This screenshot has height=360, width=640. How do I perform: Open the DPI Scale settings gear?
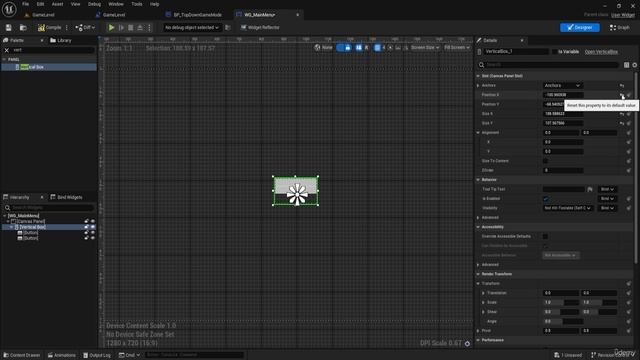pyautogui.click(x=467, y=344)
